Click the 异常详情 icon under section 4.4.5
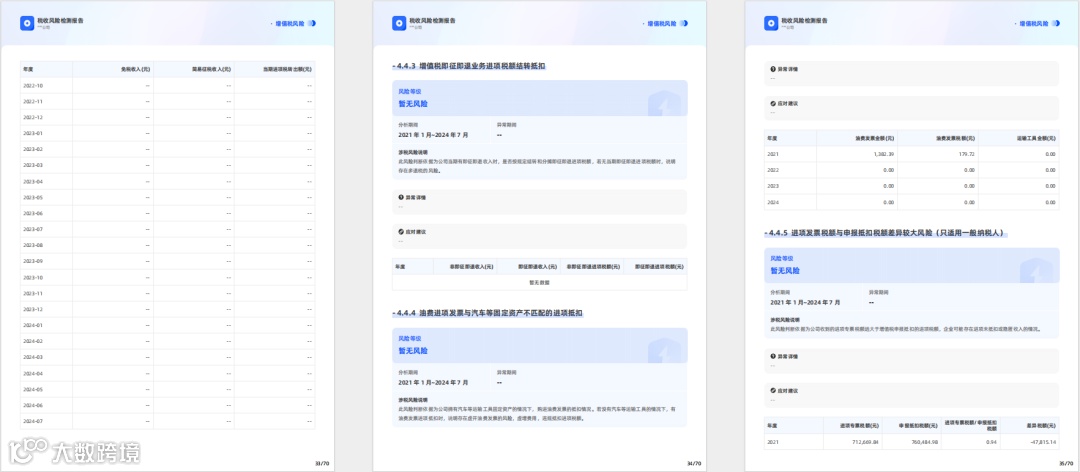This screenshot has width=1080, height=472. click(773, 356)
